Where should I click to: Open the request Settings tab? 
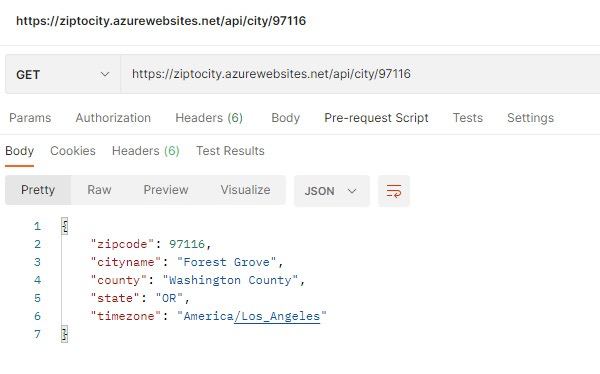point(530,118)
